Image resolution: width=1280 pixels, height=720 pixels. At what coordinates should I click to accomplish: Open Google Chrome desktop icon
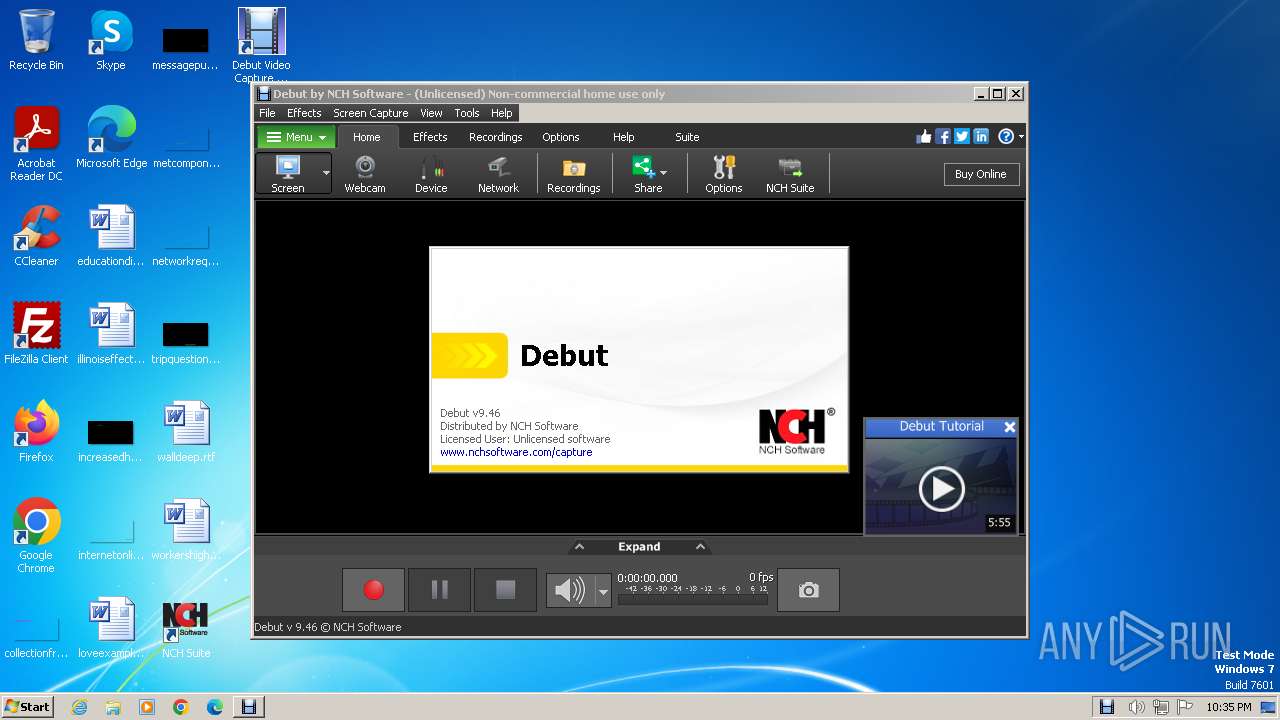(x=36, y=536)
